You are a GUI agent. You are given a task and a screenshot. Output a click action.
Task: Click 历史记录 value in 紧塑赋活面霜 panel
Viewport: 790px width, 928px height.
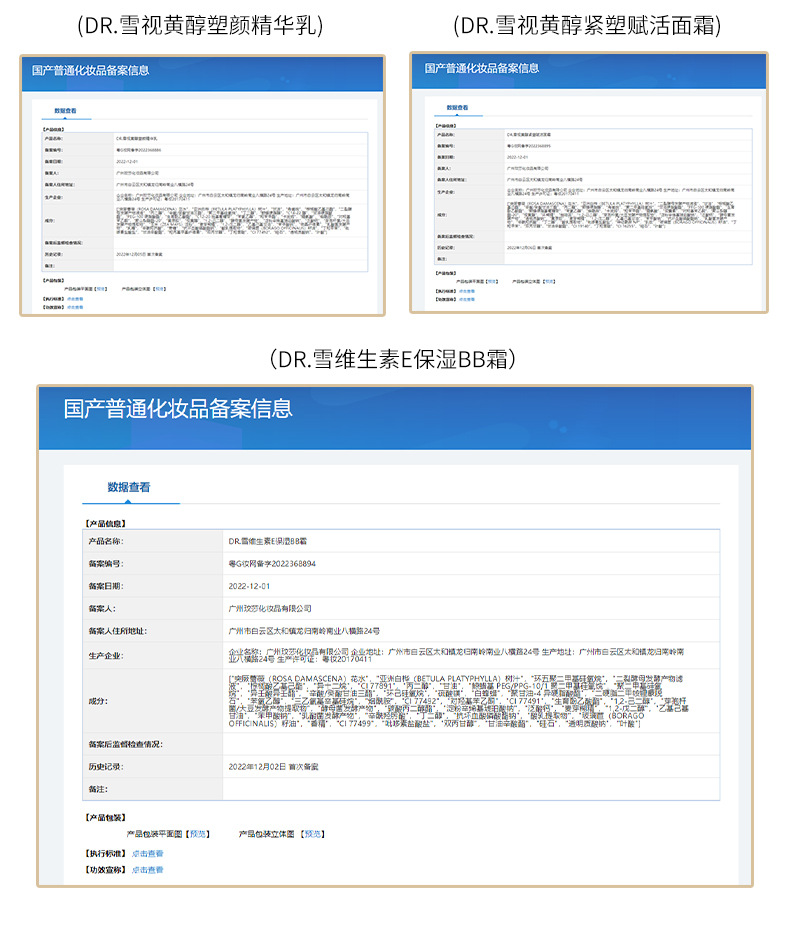tap(529, 247)
